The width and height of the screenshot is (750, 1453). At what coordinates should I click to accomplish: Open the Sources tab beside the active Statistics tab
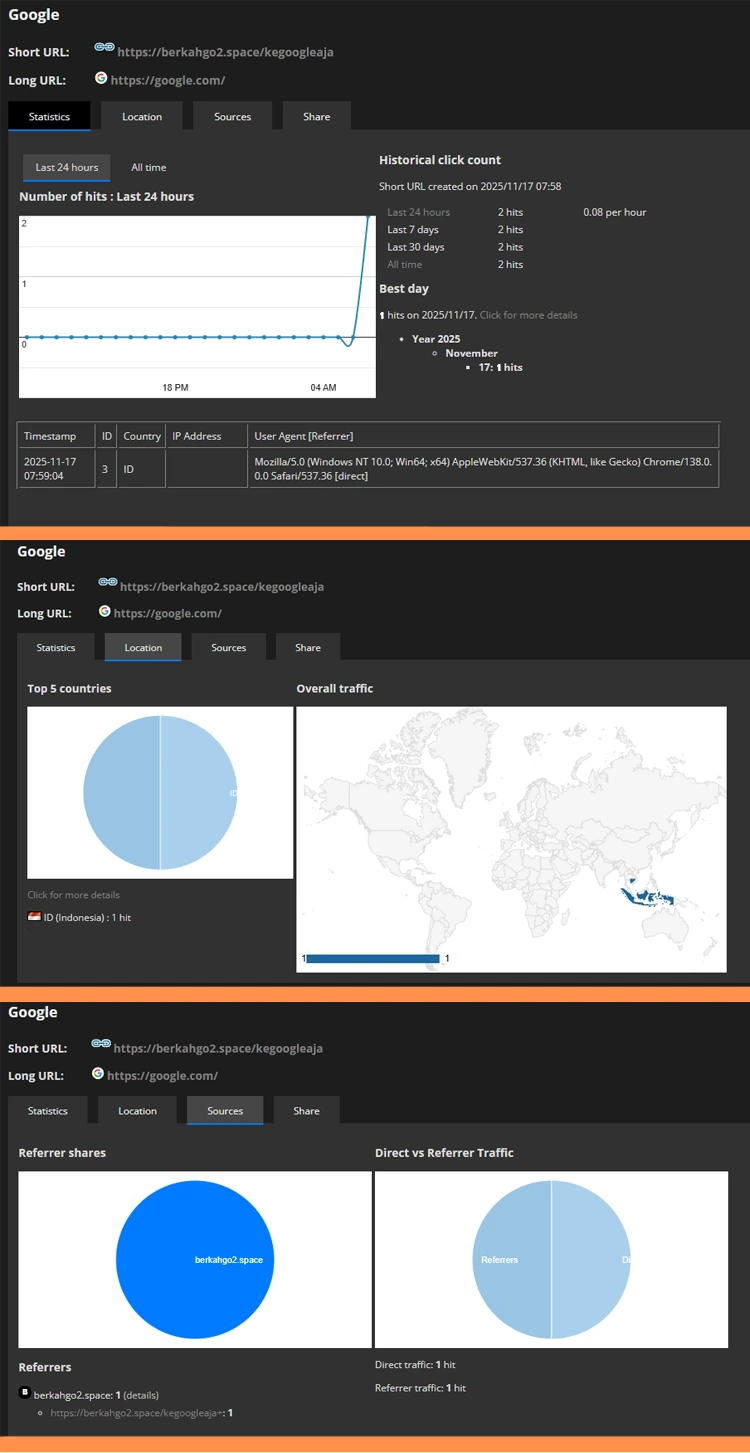coord(232,117)
